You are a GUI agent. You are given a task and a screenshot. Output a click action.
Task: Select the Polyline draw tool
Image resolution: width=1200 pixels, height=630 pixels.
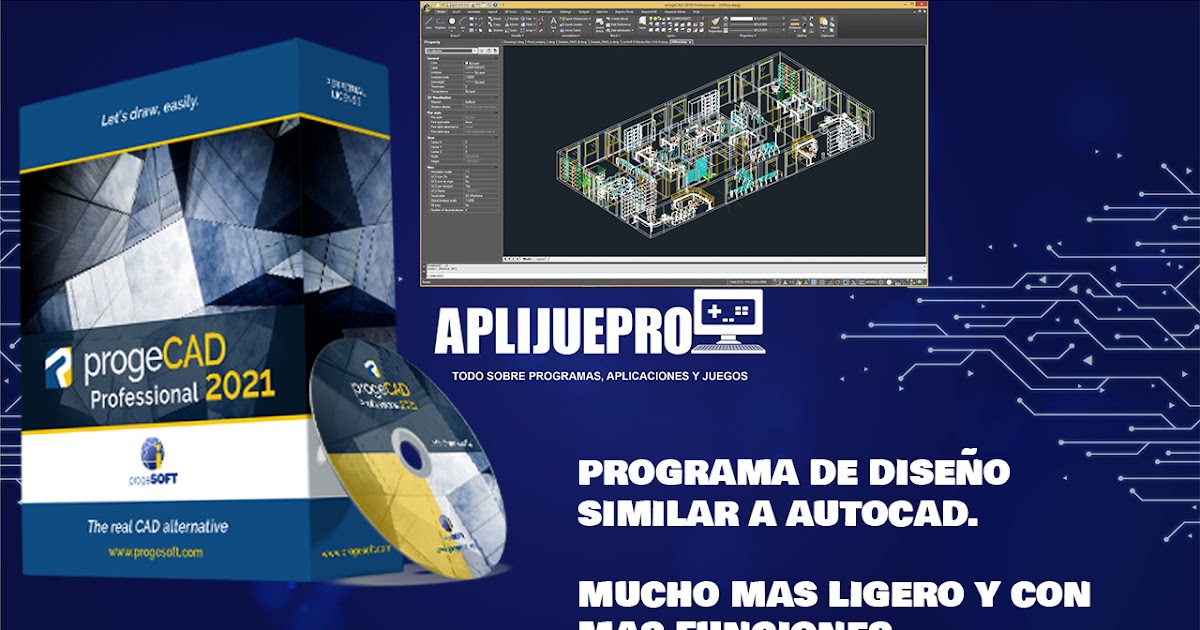click(440, 23)
